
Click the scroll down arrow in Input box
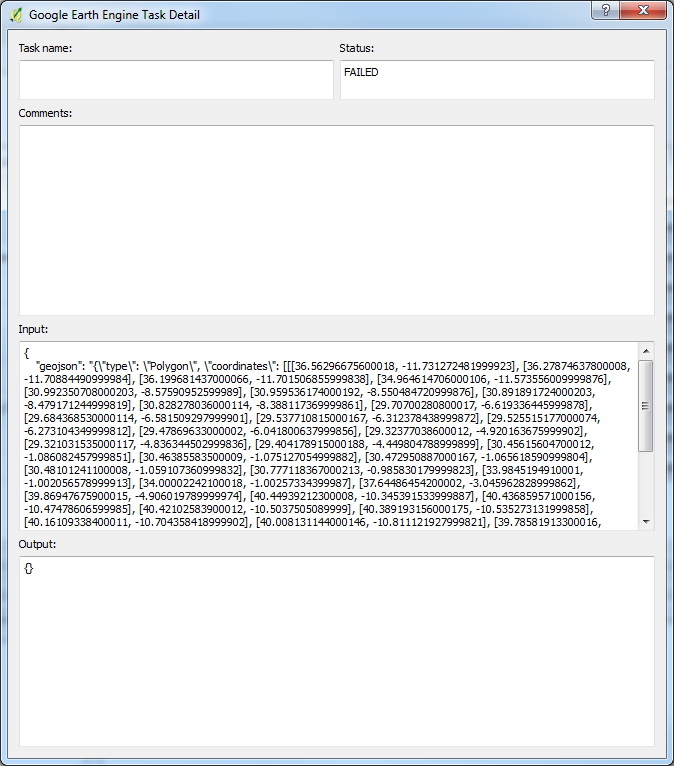[x=646, y=521]
